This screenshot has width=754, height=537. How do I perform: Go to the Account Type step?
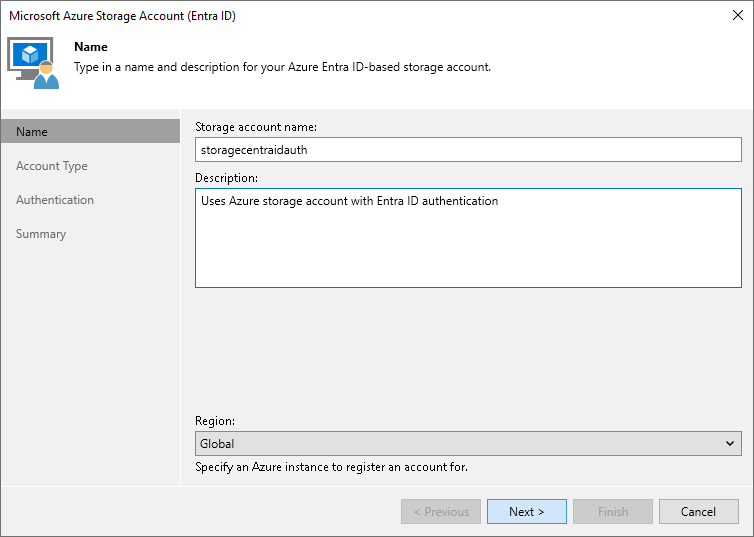(51, 166)
